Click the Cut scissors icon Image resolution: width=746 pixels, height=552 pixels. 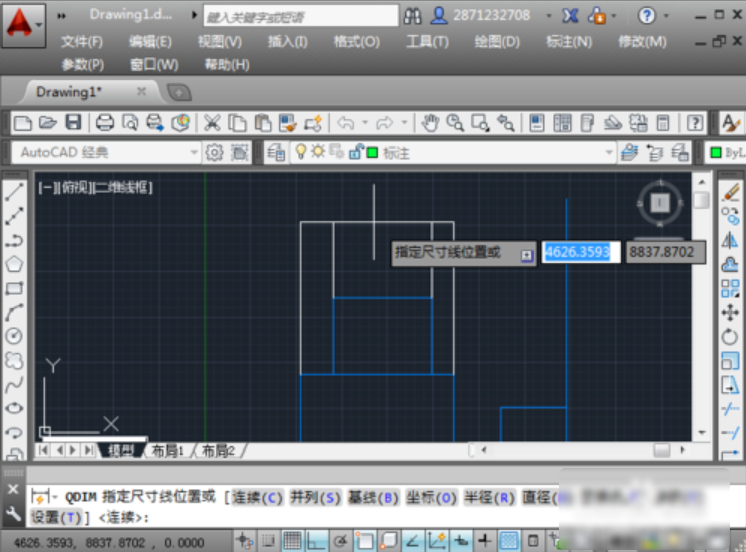point(212,123)
